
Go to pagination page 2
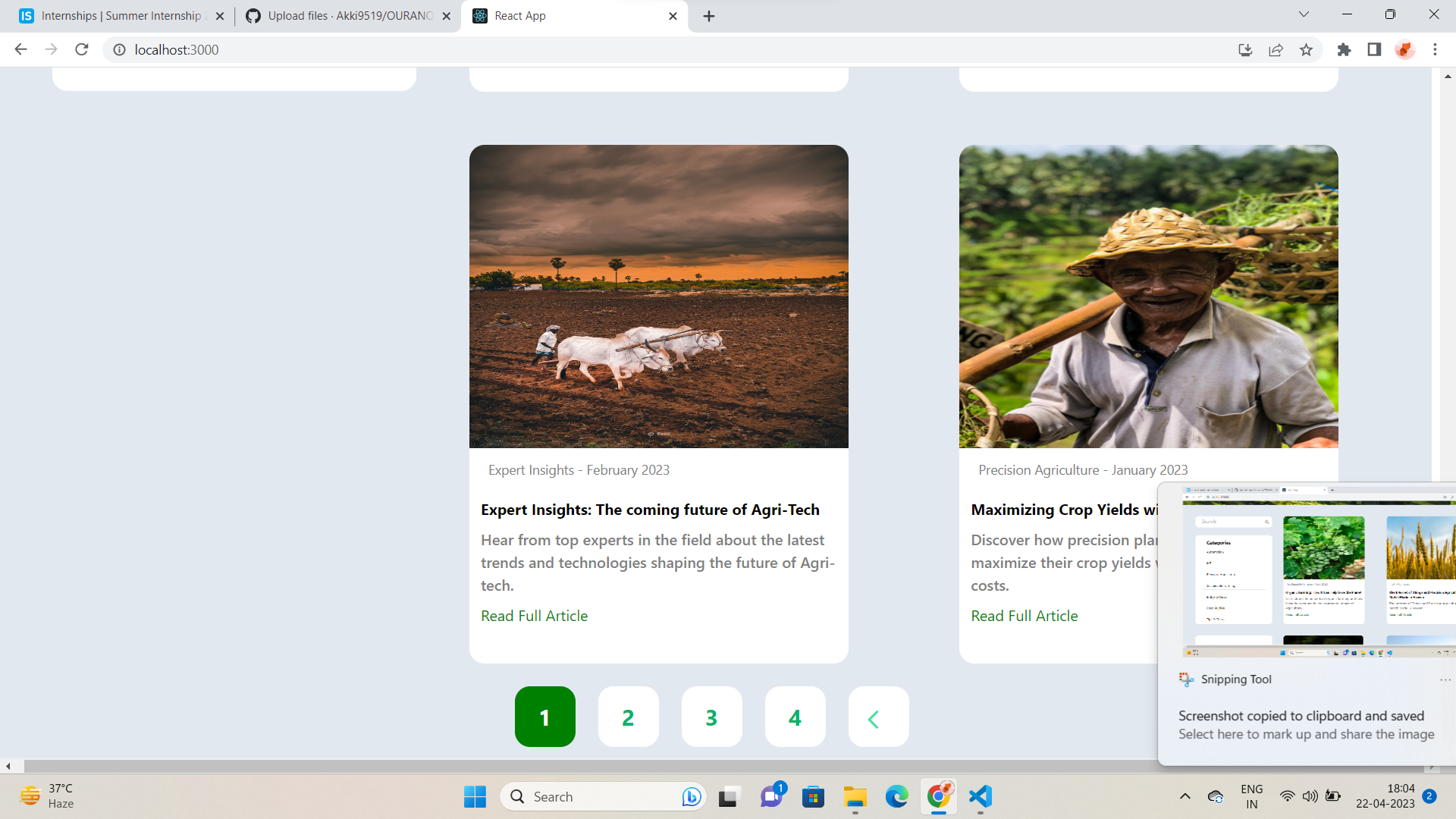coord(629,717)
